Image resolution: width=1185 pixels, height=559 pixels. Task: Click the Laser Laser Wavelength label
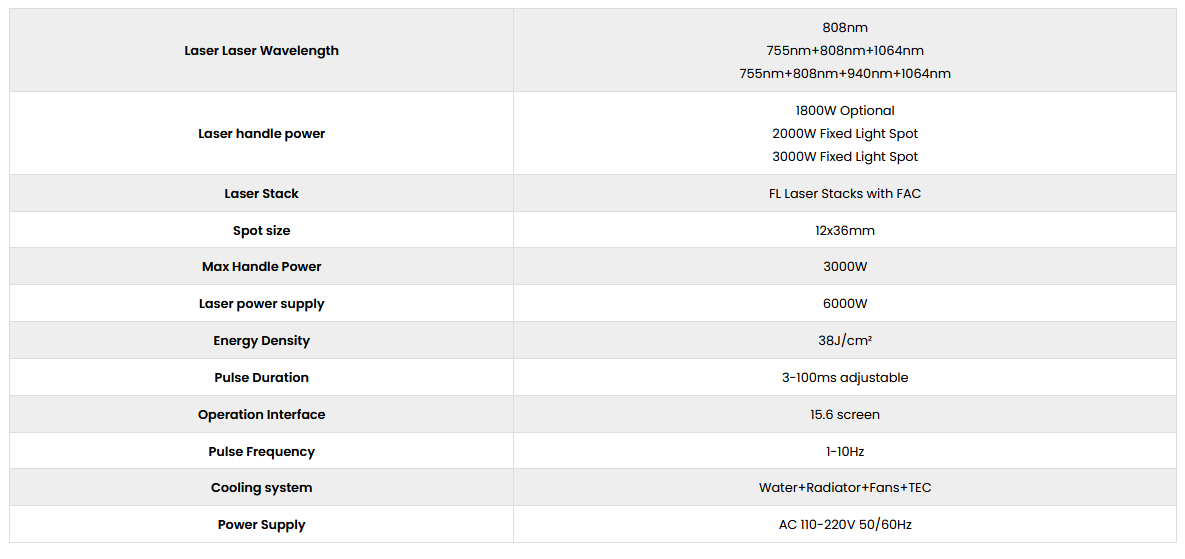pos(261,51)
